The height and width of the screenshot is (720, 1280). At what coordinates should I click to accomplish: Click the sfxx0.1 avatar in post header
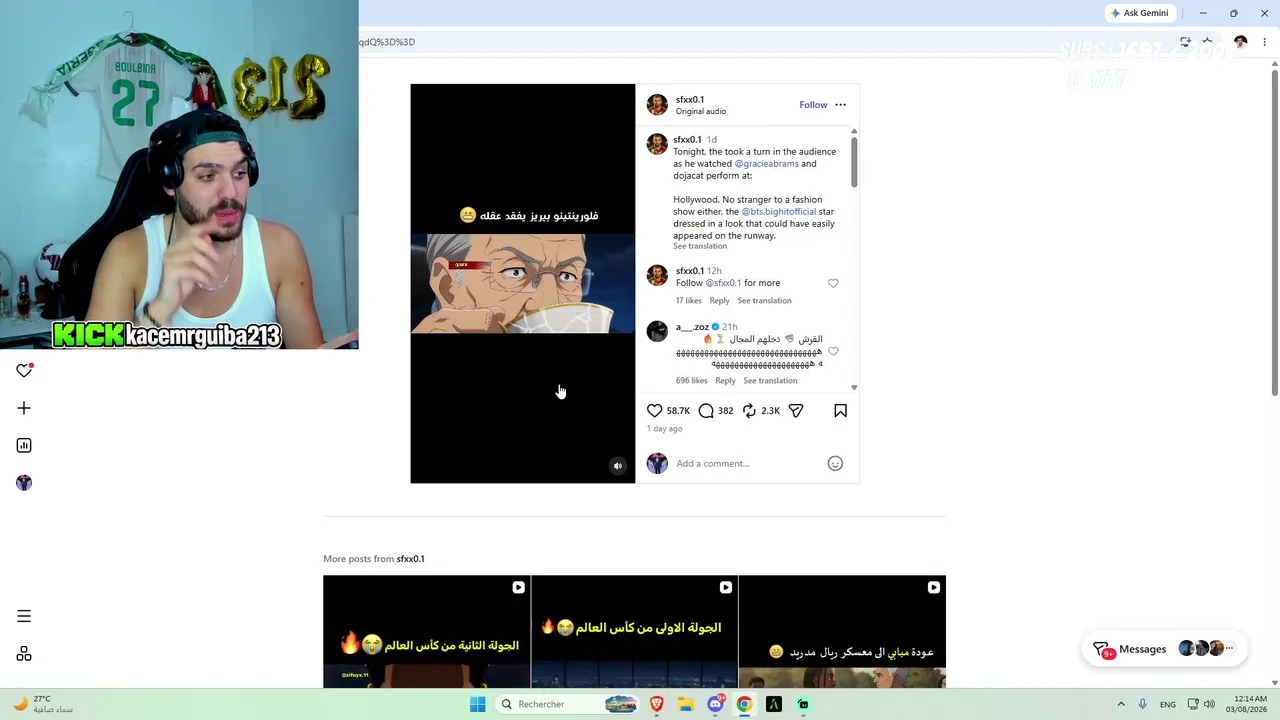tap(657, 105)
